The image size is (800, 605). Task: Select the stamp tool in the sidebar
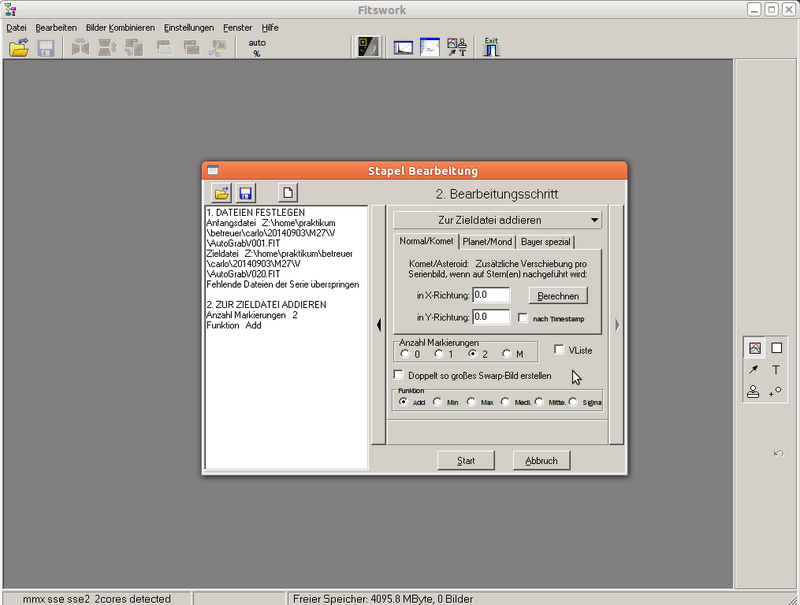[753, 391]
